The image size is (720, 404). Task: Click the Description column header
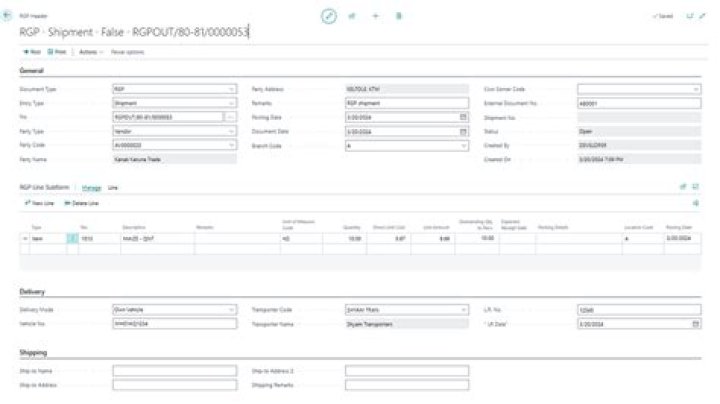click(134, 227)
